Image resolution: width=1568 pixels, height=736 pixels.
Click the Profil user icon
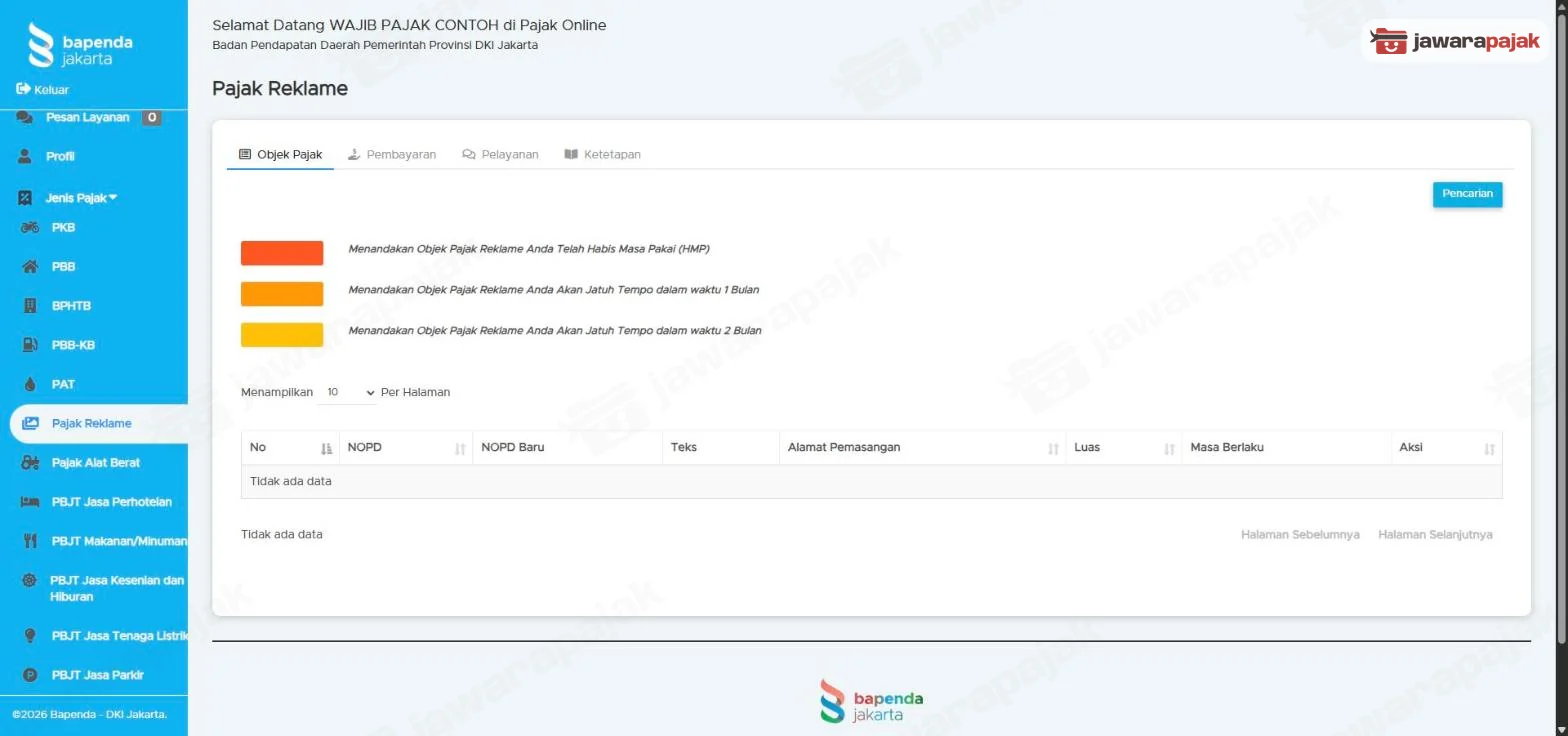pos(25,157)
